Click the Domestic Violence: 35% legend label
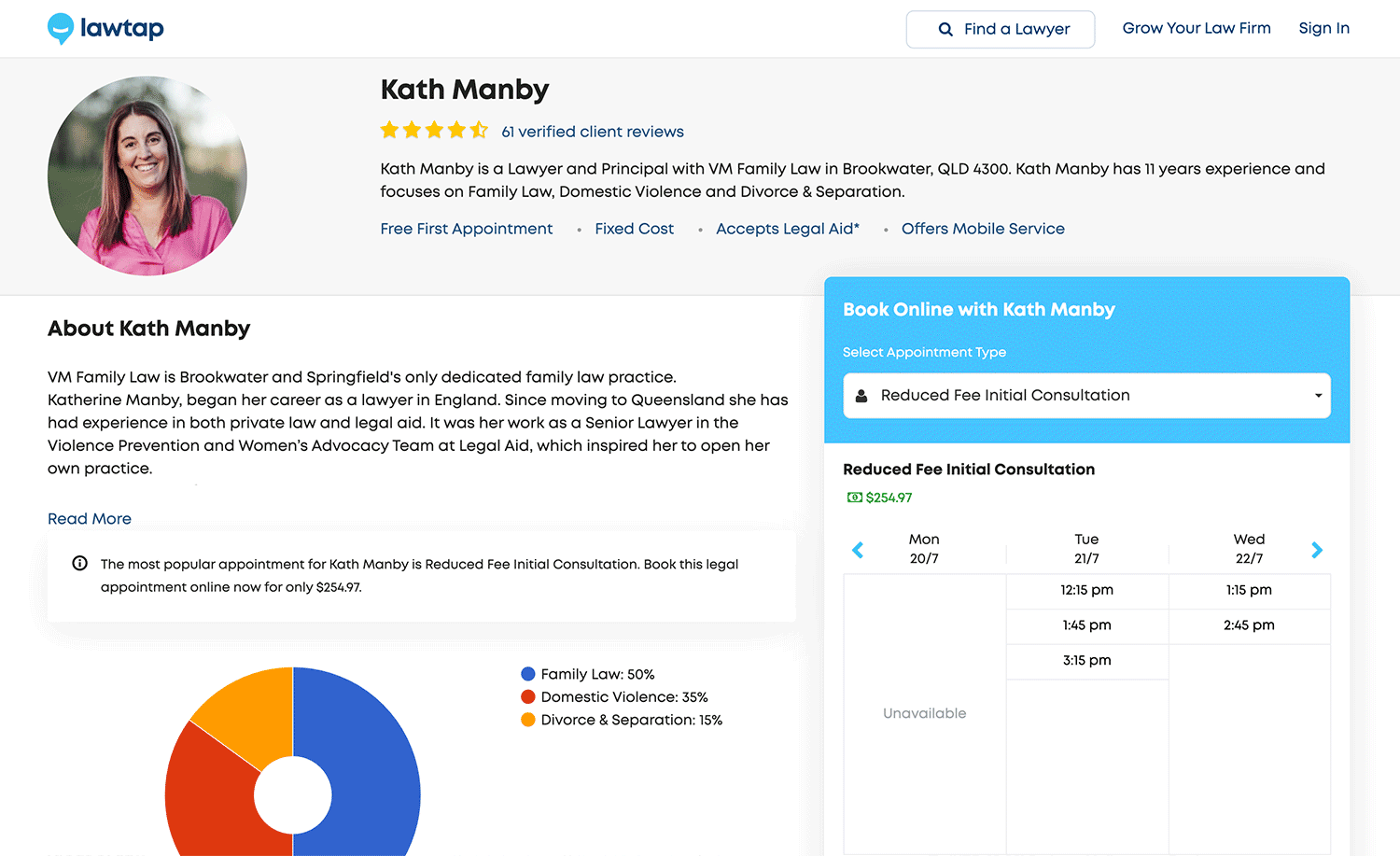 [x=624, y=697]
